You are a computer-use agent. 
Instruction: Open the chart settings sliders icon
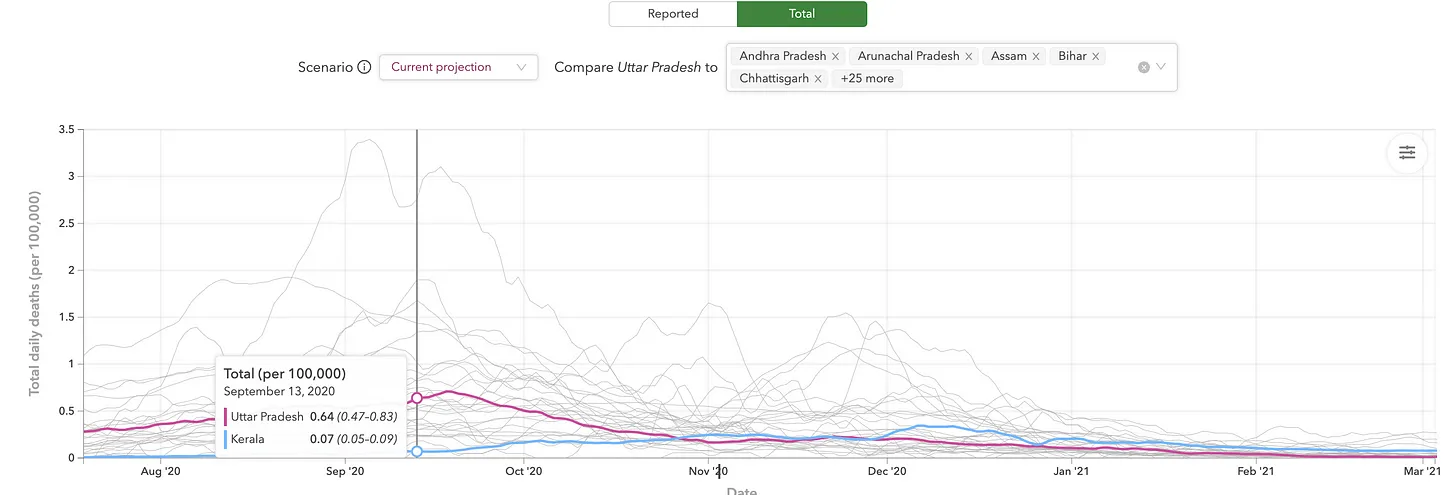[x=1407, y=153]
